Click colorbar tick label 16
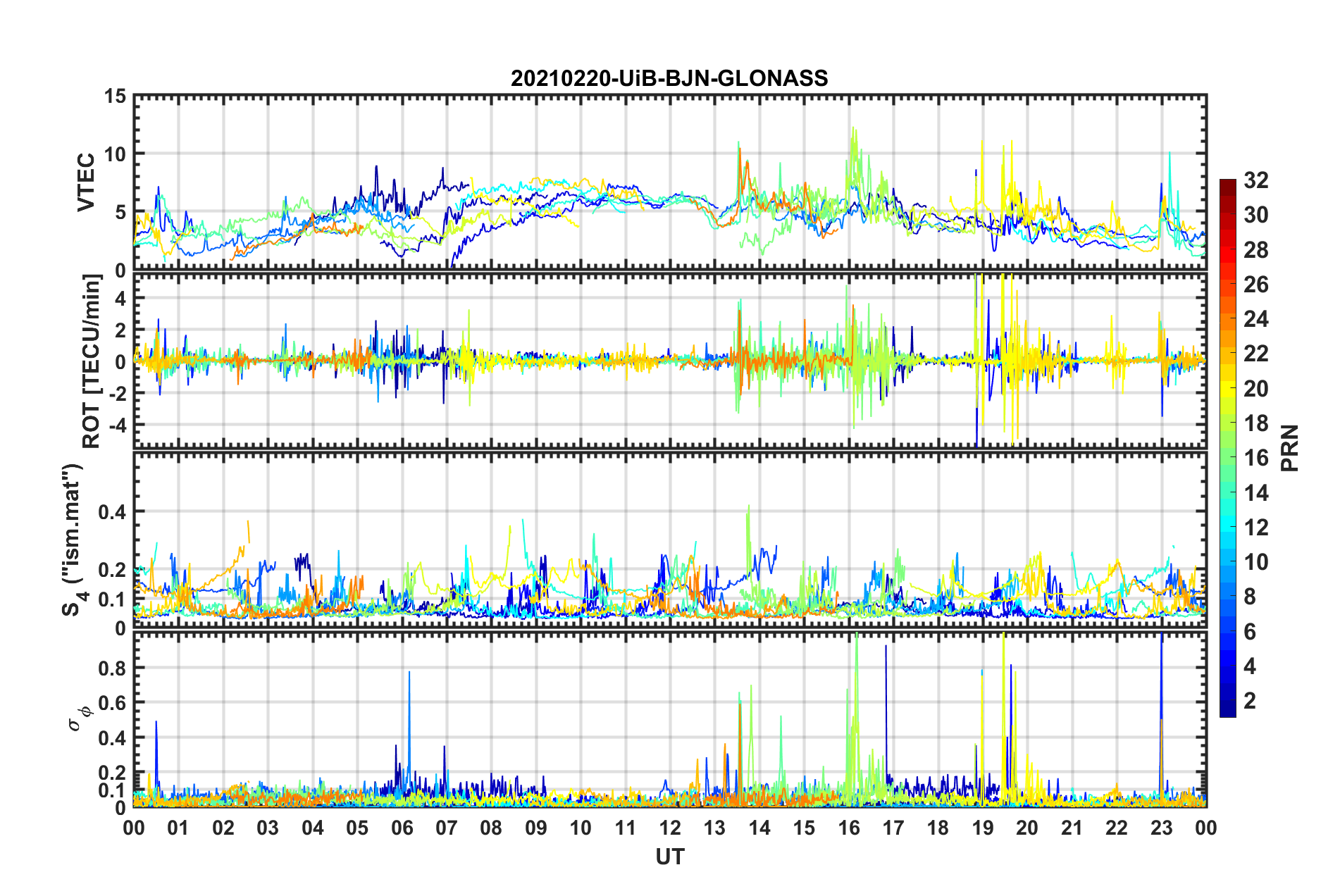Image resolution: width=1340 pixels, height=896 pixels. point(1255,458)
